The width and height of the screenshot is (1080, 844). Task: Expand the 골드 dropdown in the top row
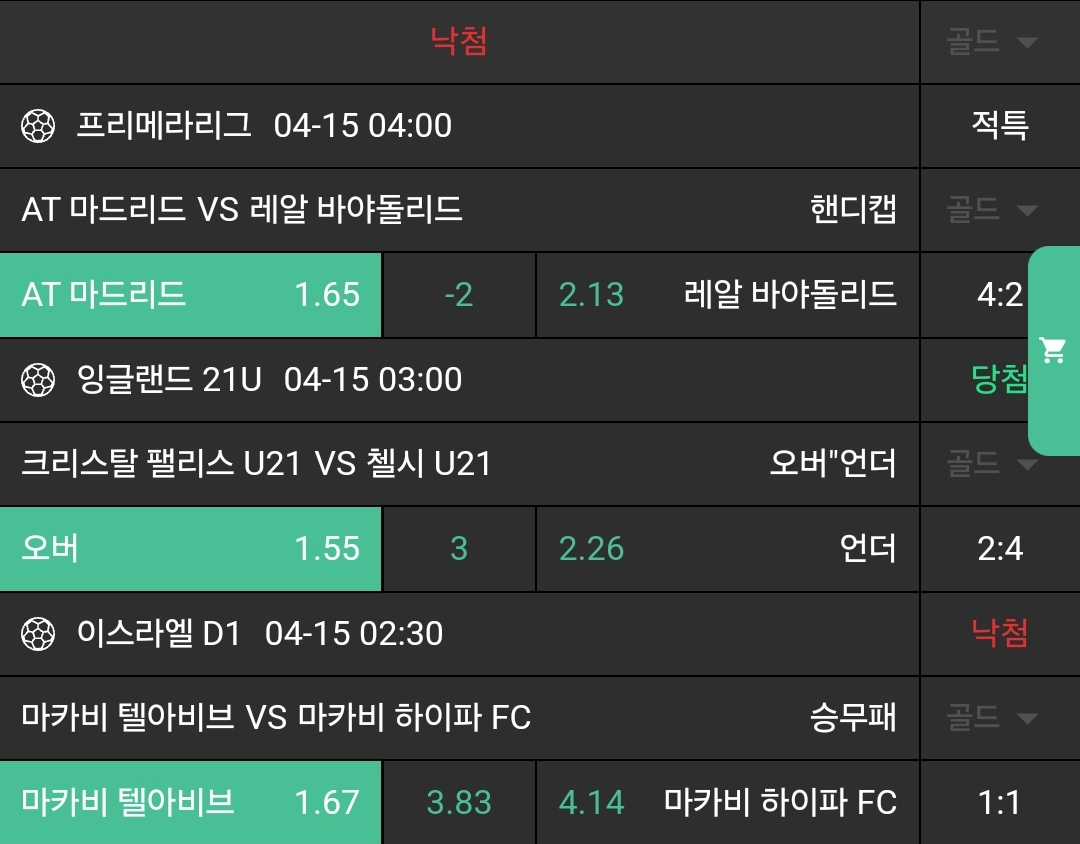991,42
